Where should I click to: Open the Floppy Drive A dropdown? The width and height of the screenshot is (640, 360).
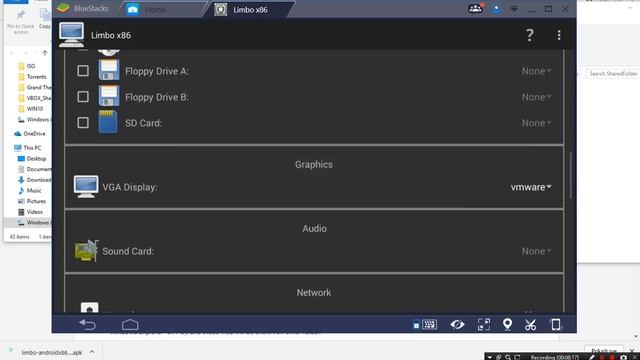536,71
